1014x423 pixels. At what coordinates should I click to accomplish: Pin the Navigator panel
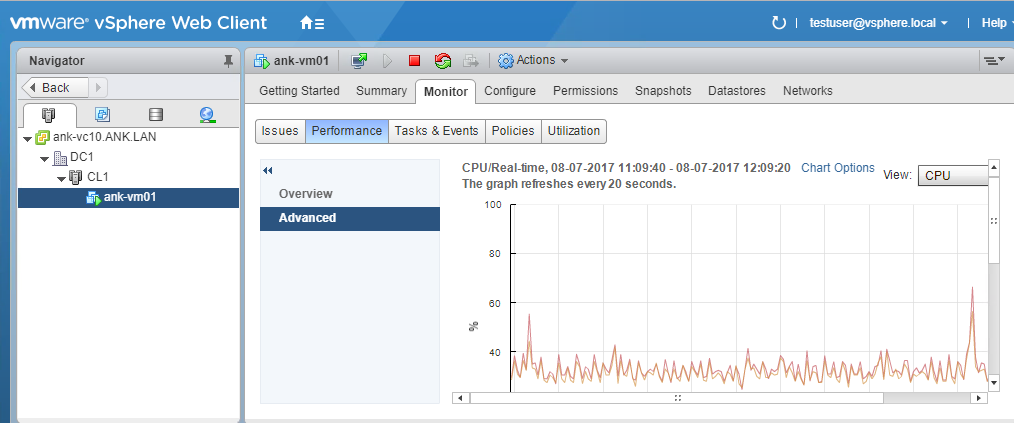click(x=228, y=61)
